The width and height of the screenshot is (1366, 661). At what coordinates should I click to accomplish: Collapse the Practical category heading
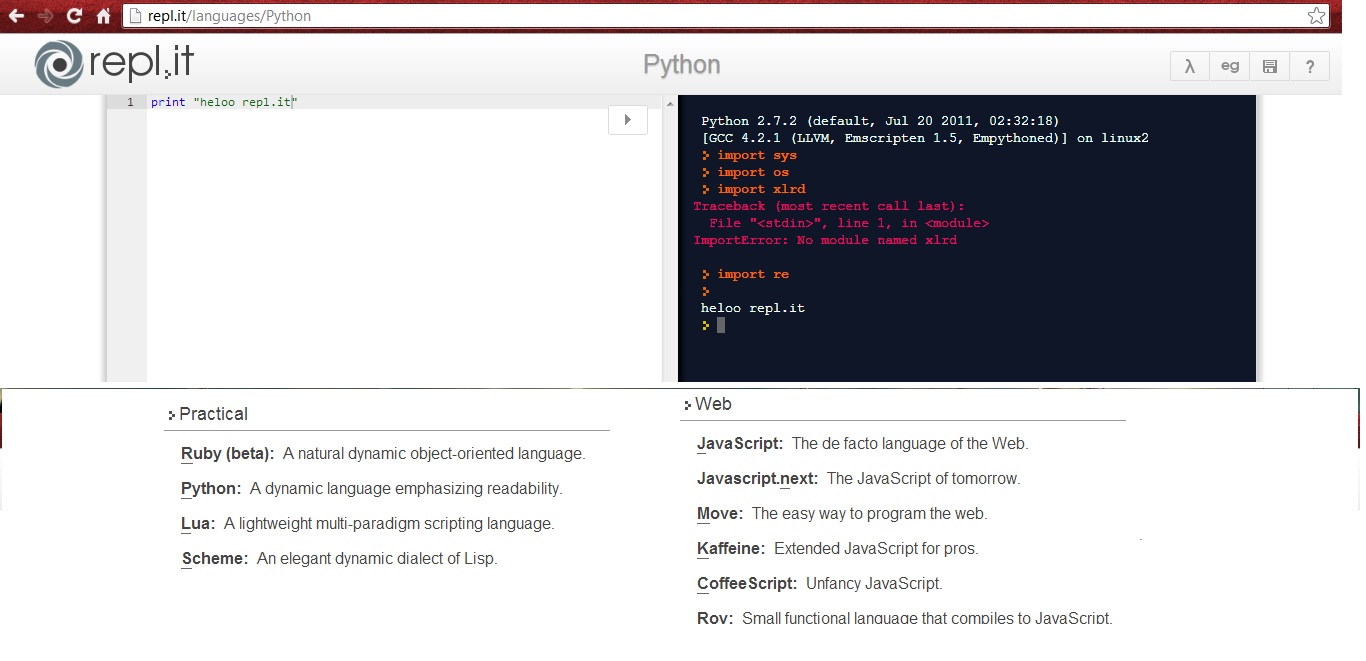pyautogui.click(x=208, y=414)
